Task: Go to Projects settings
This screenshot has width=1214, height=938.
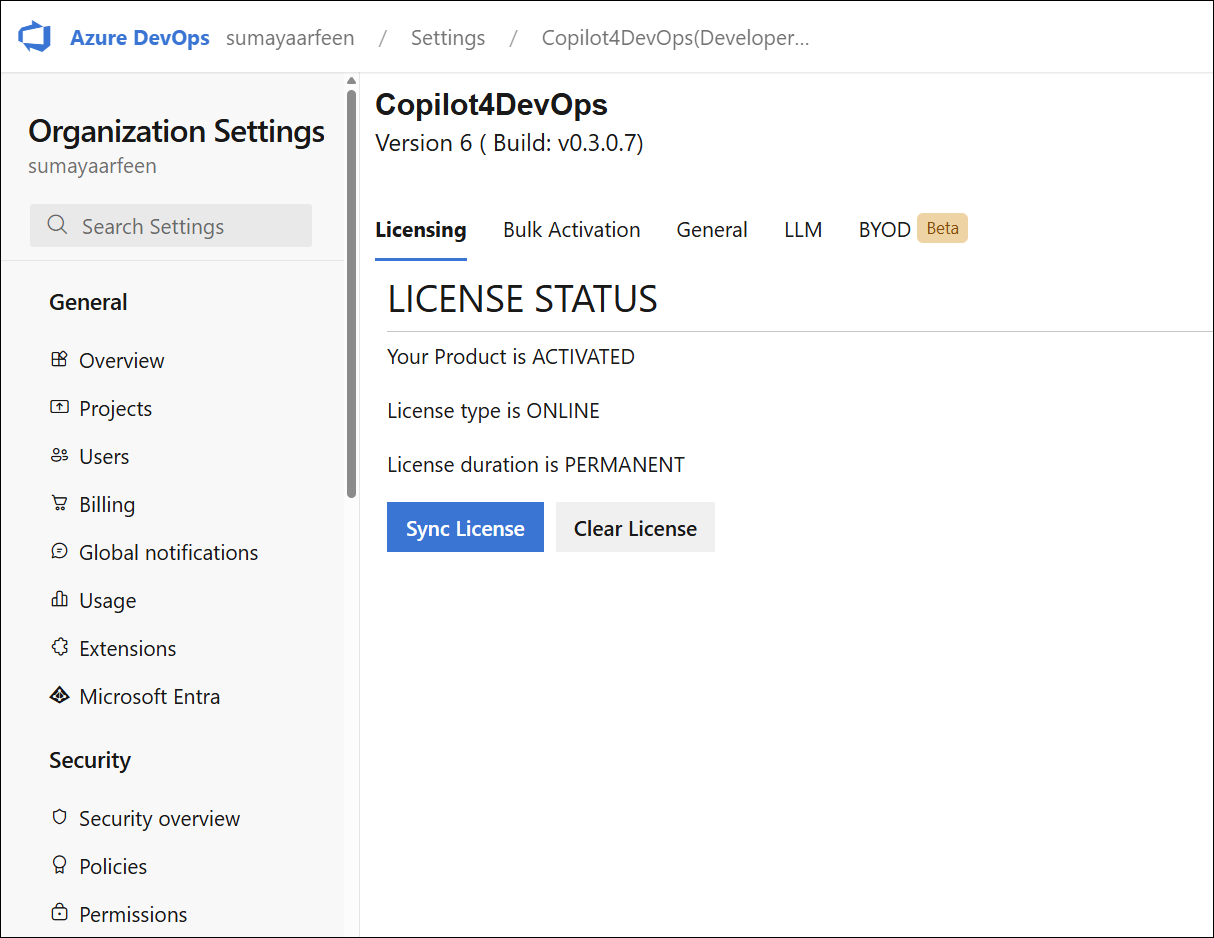Action: pos(116,408)
